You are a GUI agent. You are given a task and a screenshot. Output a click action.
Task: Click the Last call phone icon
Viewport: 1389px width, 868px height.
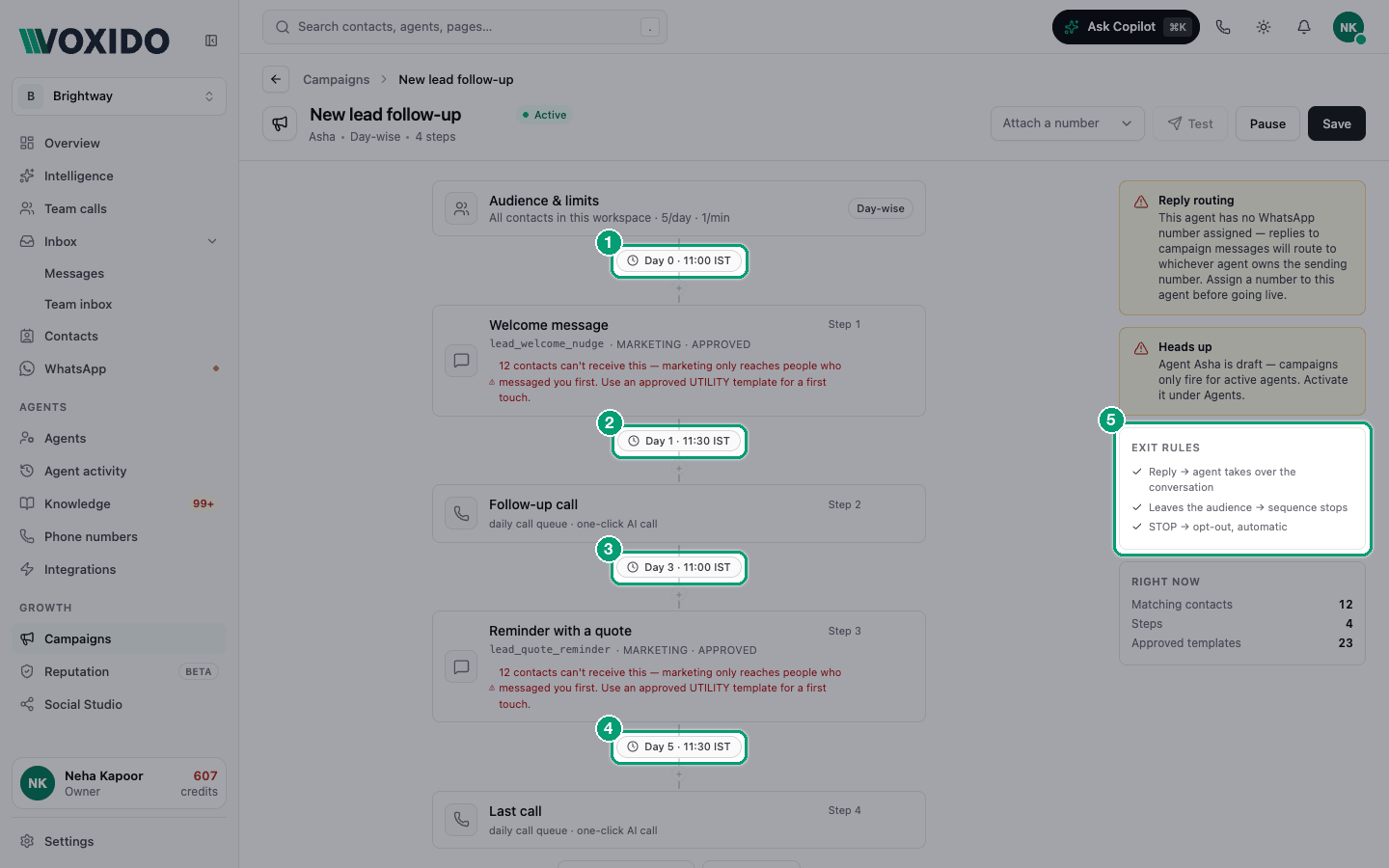(461, 820)
